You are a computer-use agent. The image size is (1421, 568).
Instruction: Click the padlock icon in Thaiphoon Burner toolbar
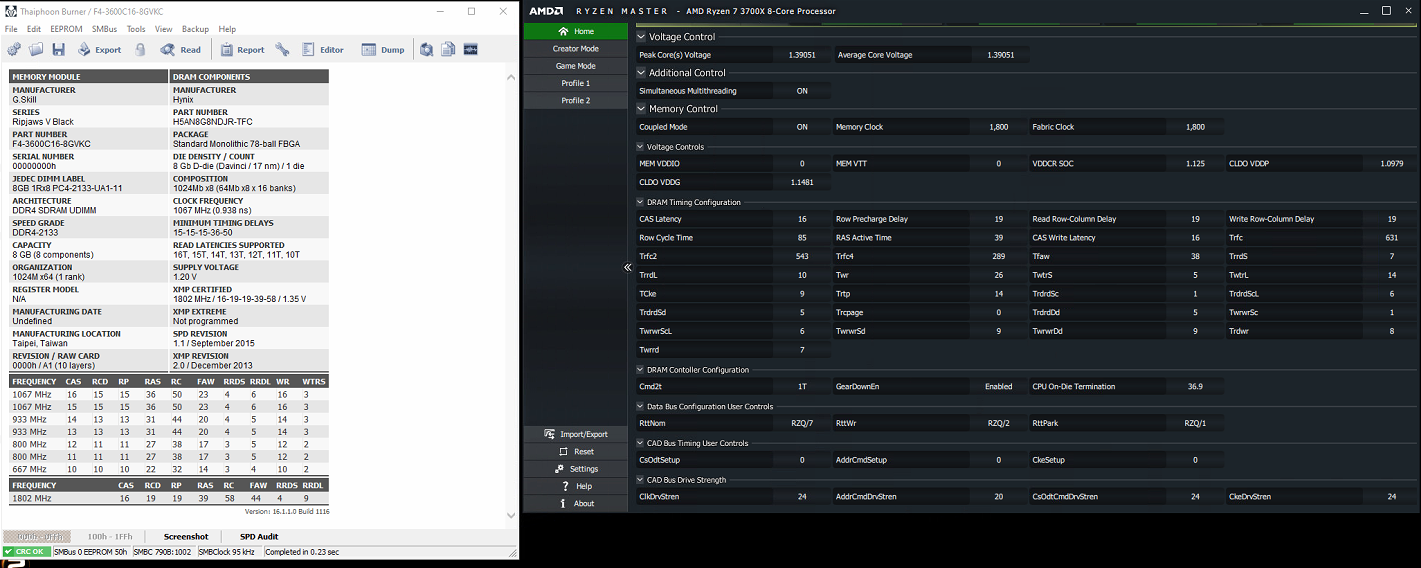140,49
